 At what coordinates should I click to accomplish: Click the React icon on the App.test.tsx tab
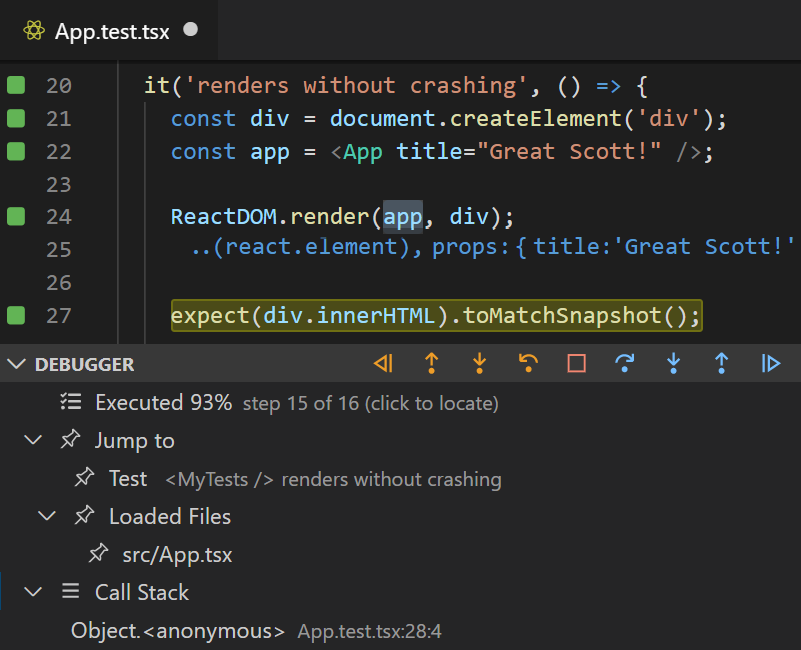[34, 31]
